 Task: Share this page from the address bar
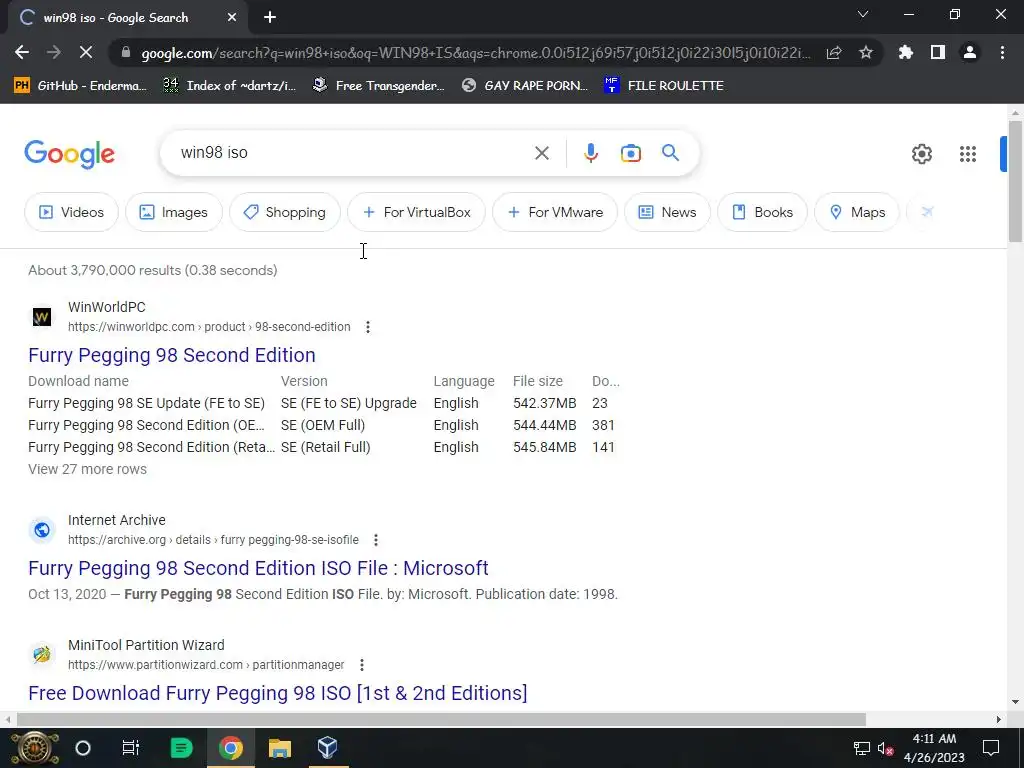[833, 52]
